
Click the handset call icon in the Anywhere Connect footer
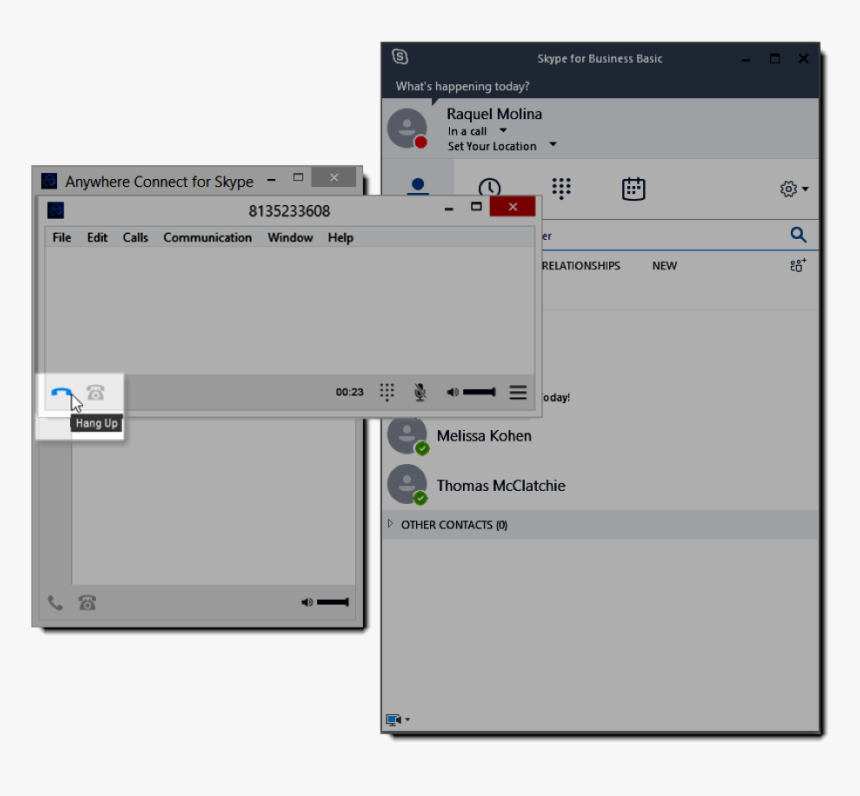(x=55, y=603)
